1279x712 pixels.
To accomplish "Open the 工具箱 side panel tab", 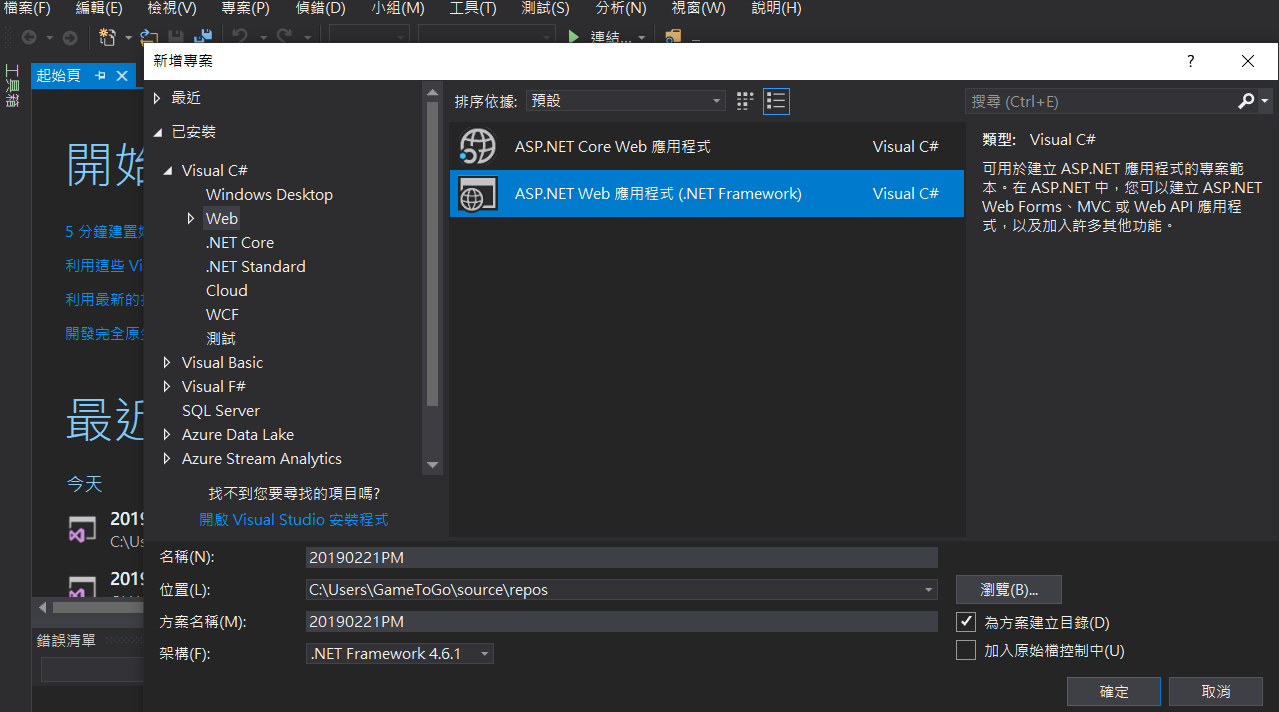I will (12, 86).
